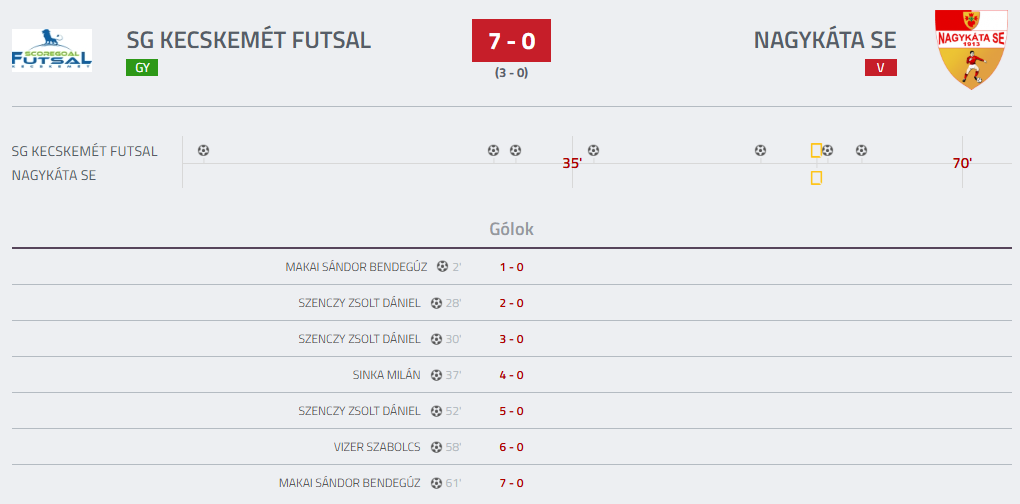Click the red 7 - 0 final score box

pos(511,41)
